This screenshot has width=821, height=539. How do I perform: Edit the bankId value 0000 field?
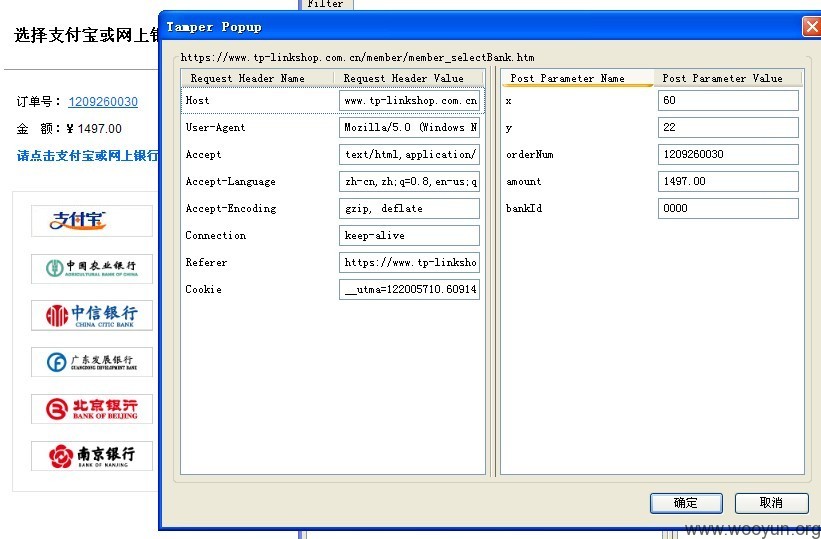(728, 208)
